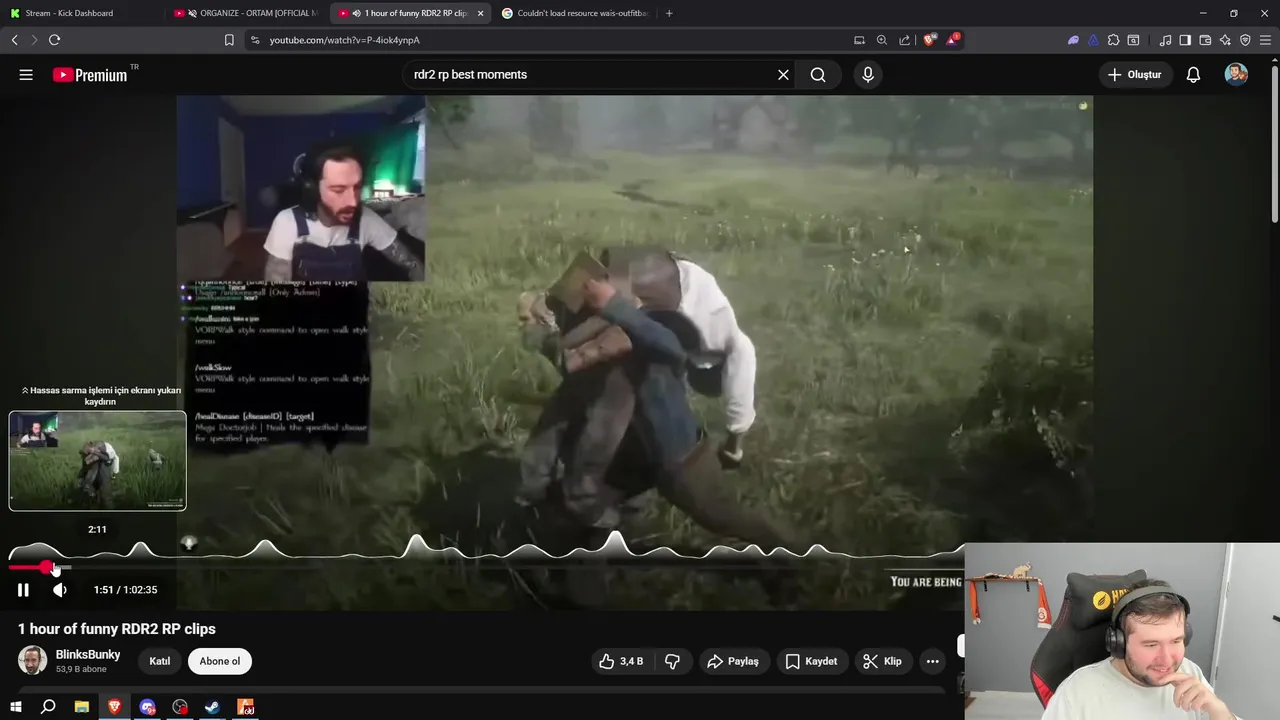This screenshot has height=720, width=1280.
Task: Go to the YouTube Premium home logo
Action: point(90,75)
